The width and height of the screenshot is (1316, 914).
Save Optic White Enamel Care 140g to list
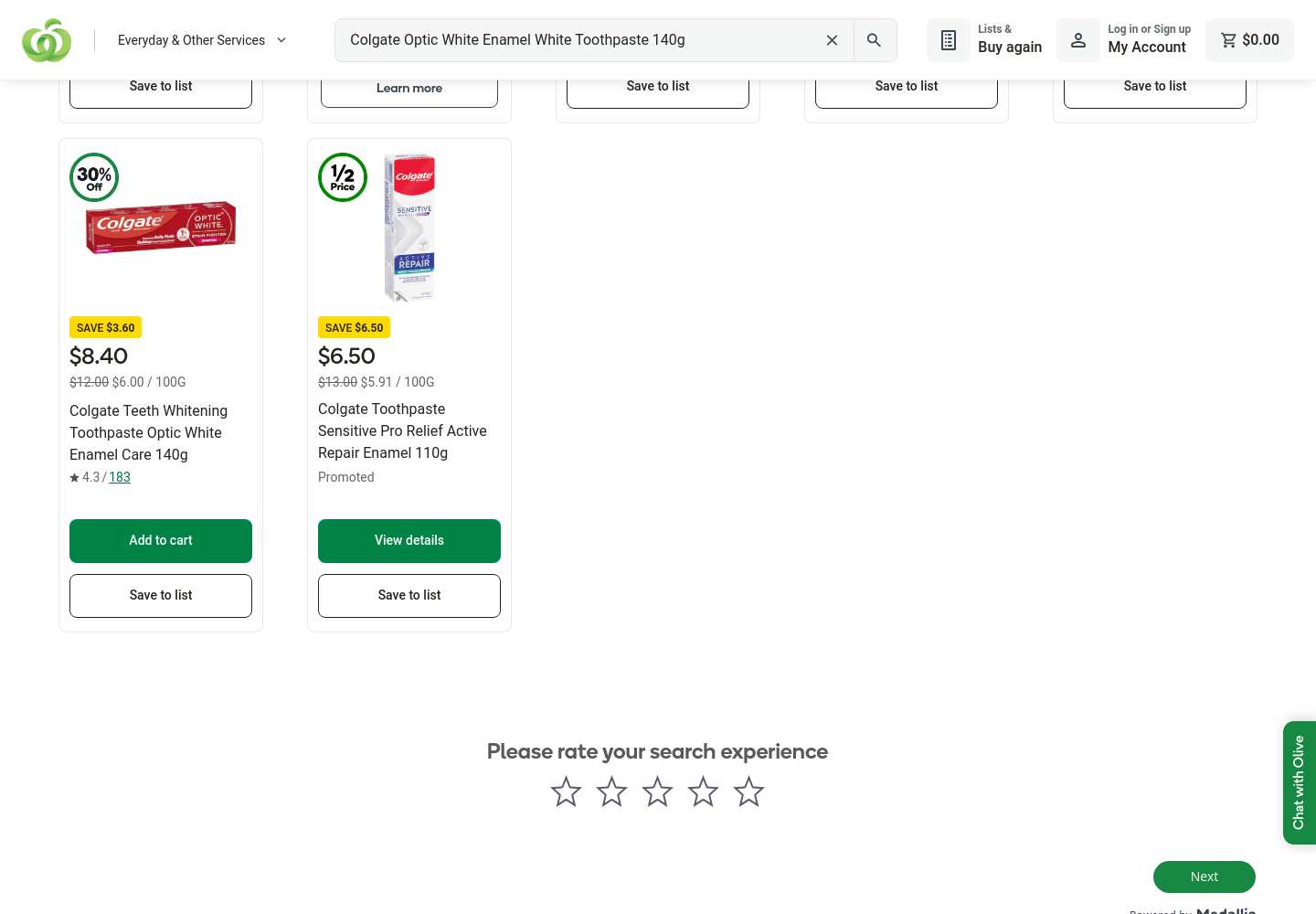pos(161,596)
